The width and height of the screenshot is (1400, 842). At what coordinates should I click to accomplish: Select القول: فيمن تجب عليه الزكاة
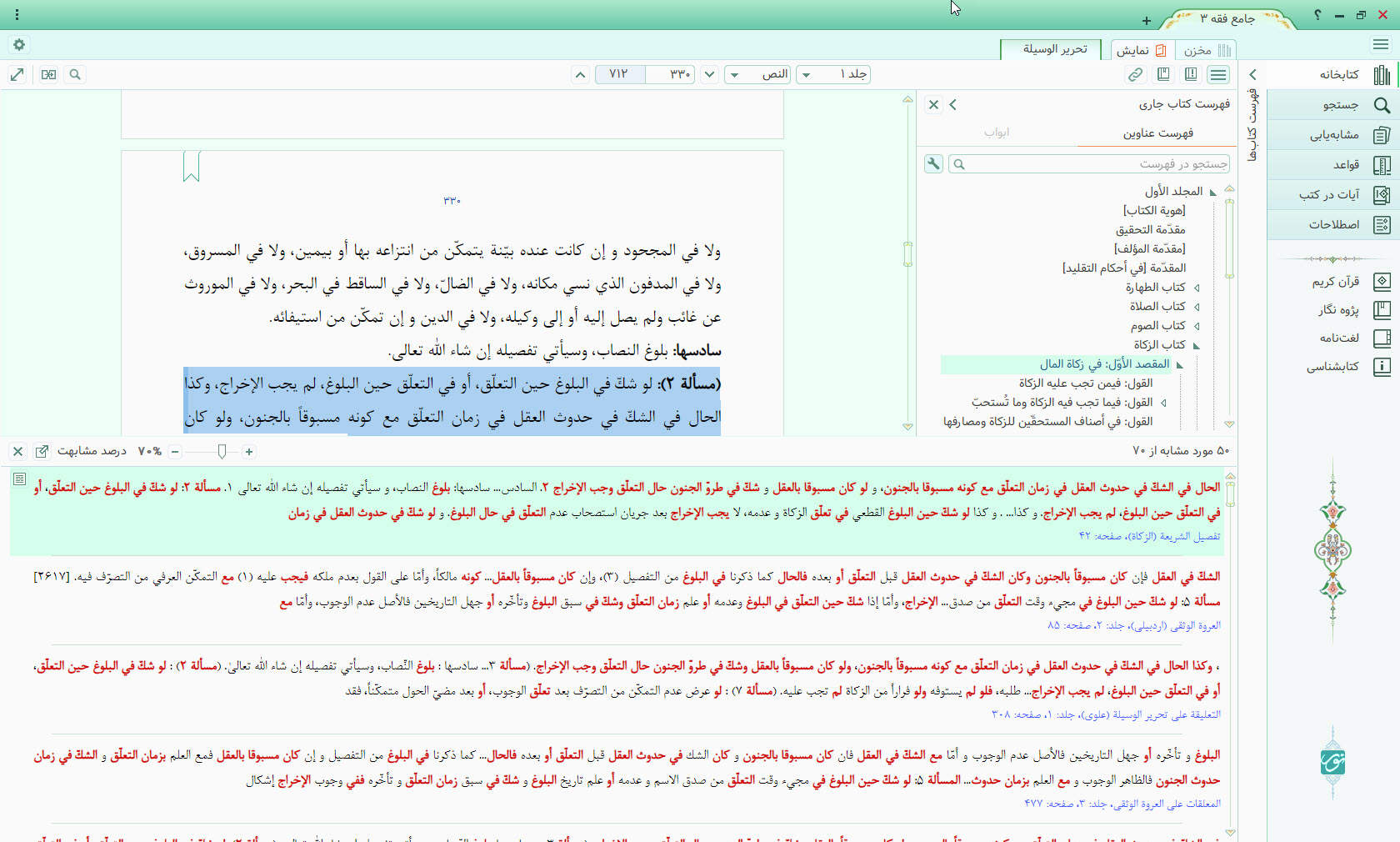(x=1086, y=383)
